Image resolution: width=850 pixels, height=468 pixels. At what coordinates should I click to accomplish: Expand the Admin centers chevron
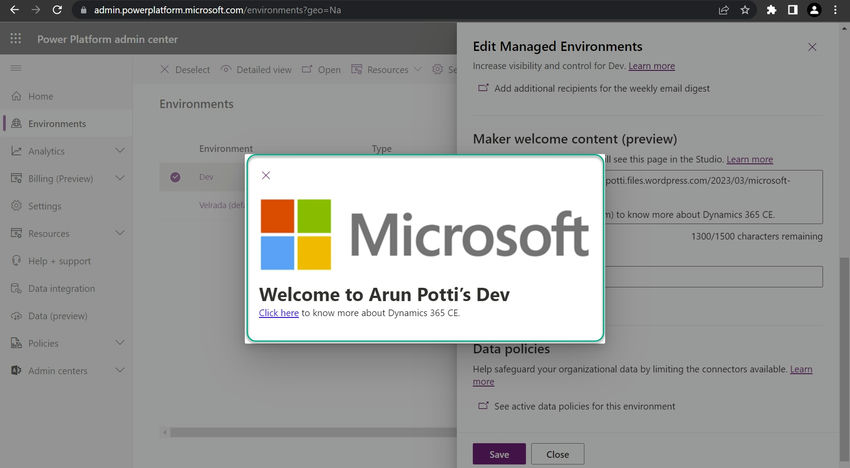(120, 370)
